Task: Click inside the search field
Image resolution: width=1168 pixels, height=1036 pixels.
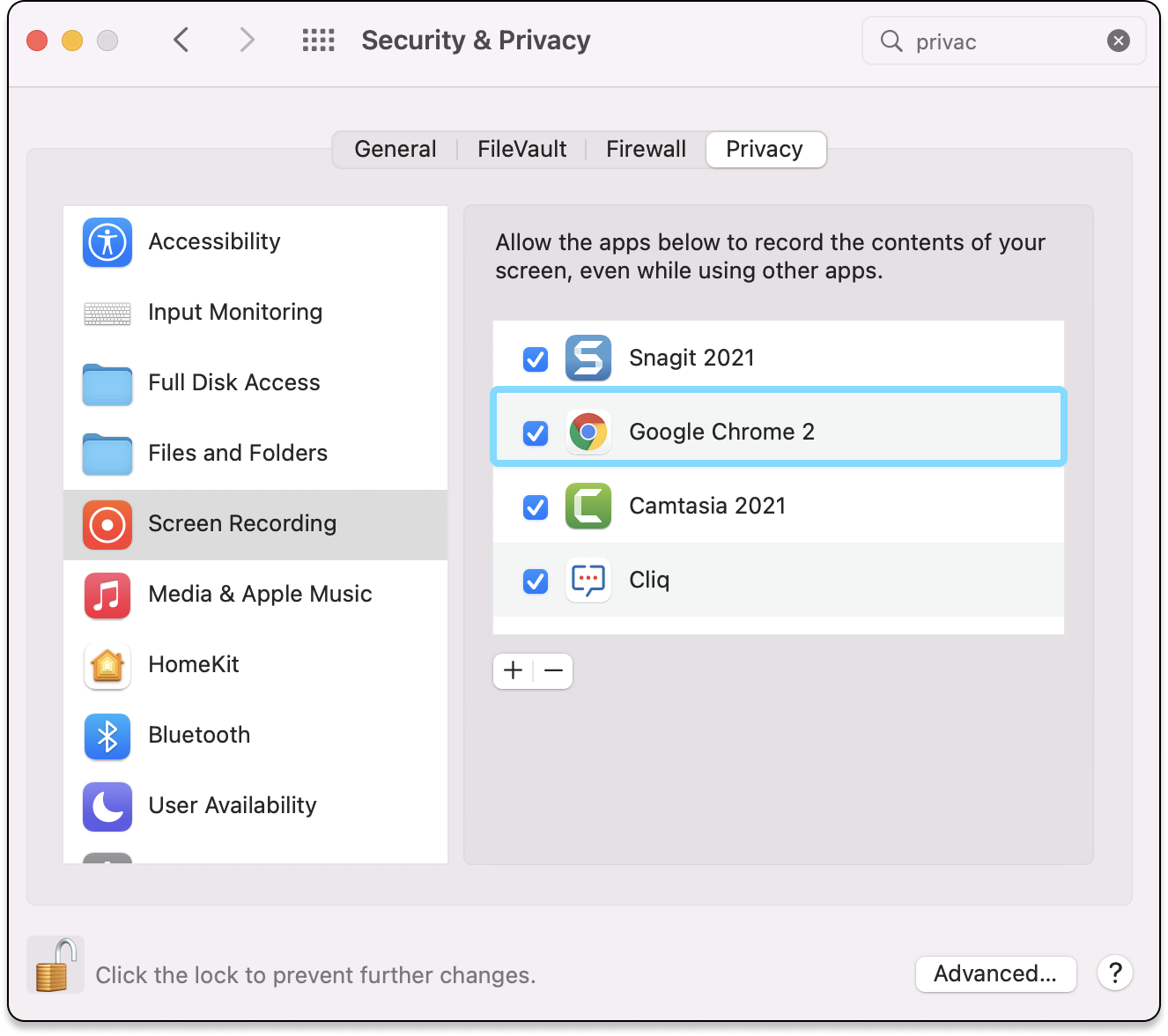Action: (1004, 41)
